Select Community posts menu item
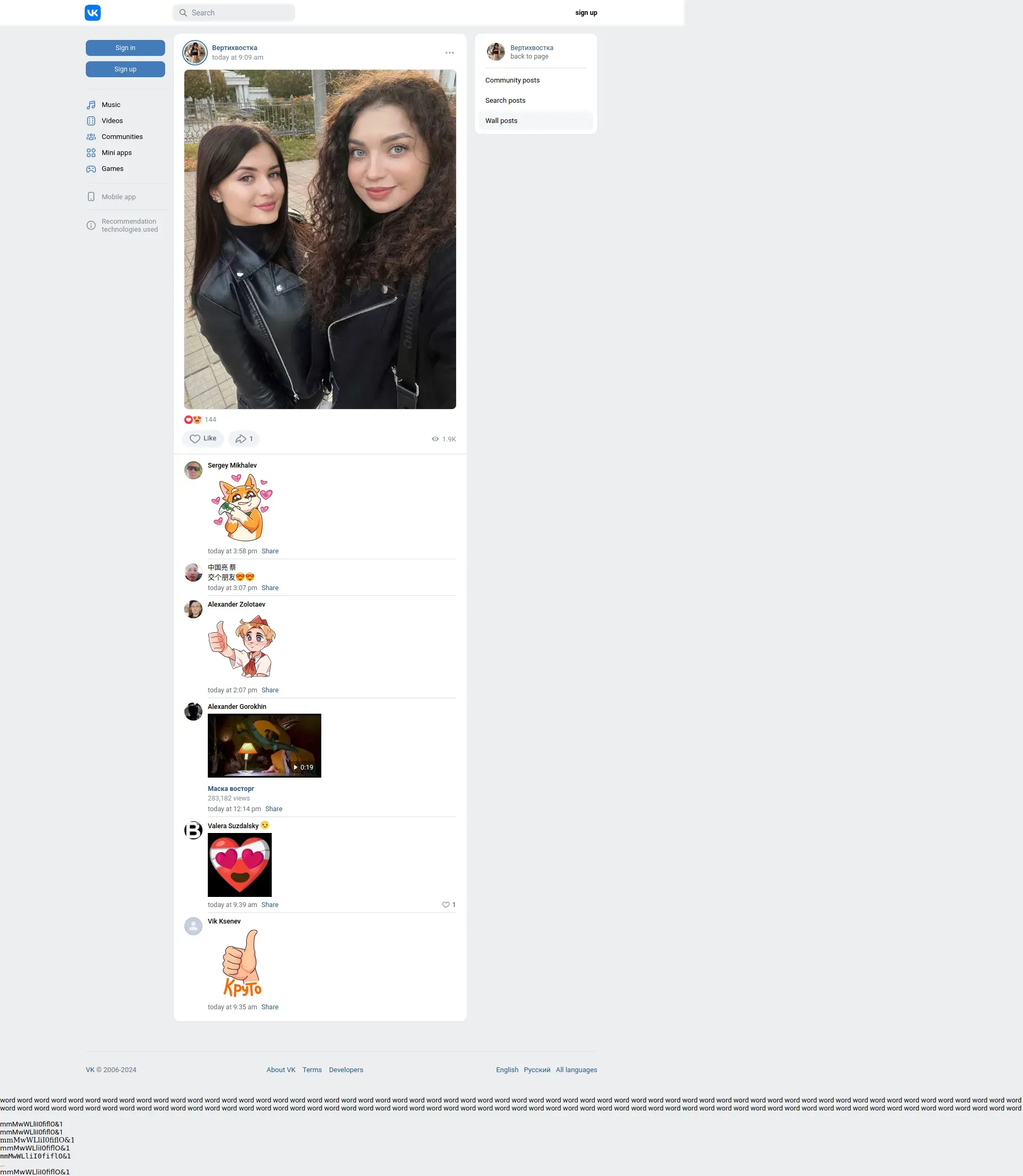Viewport: 1023px width, 1176px height. (x=512, y=80)
